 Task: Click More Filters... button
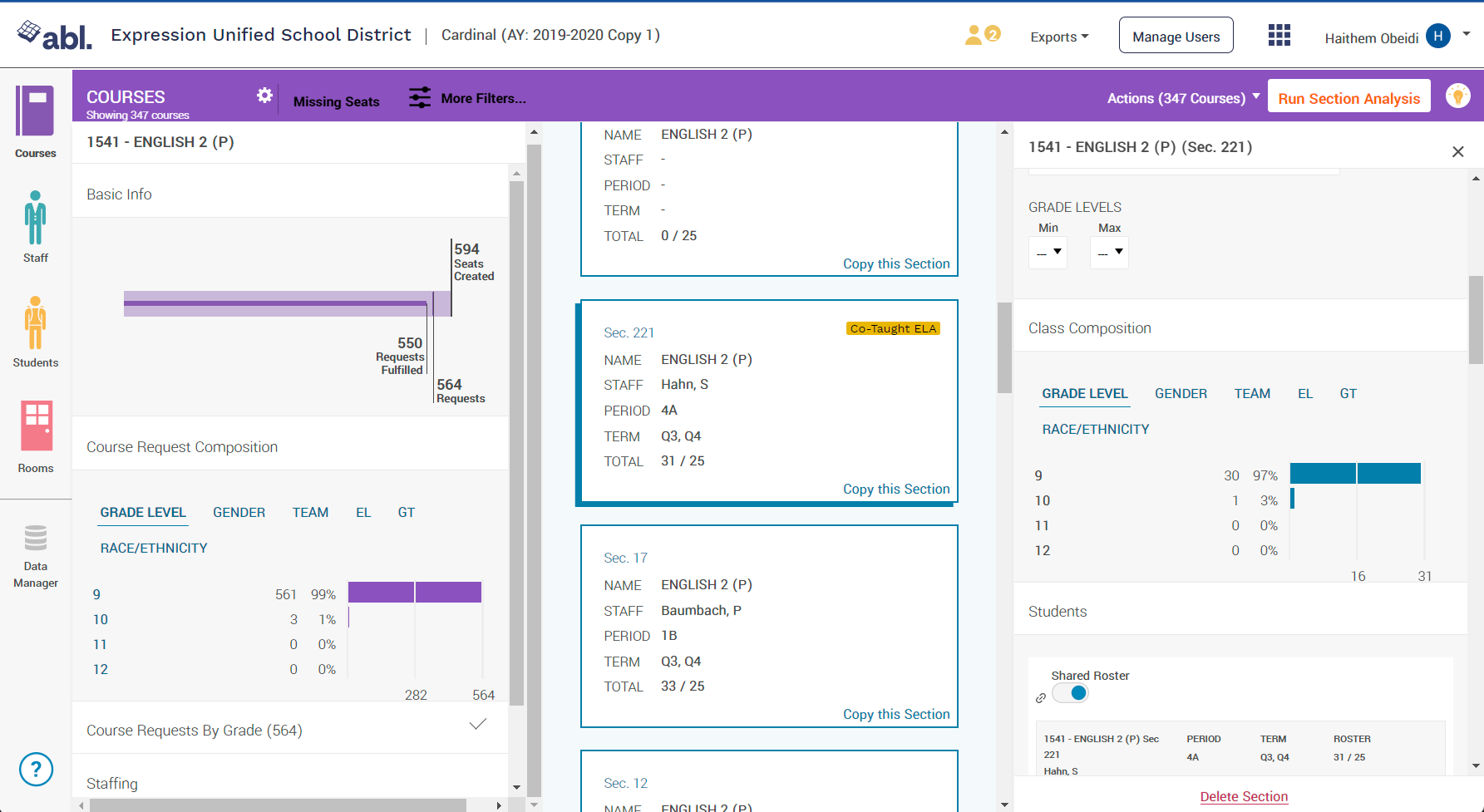click(483, 98)
